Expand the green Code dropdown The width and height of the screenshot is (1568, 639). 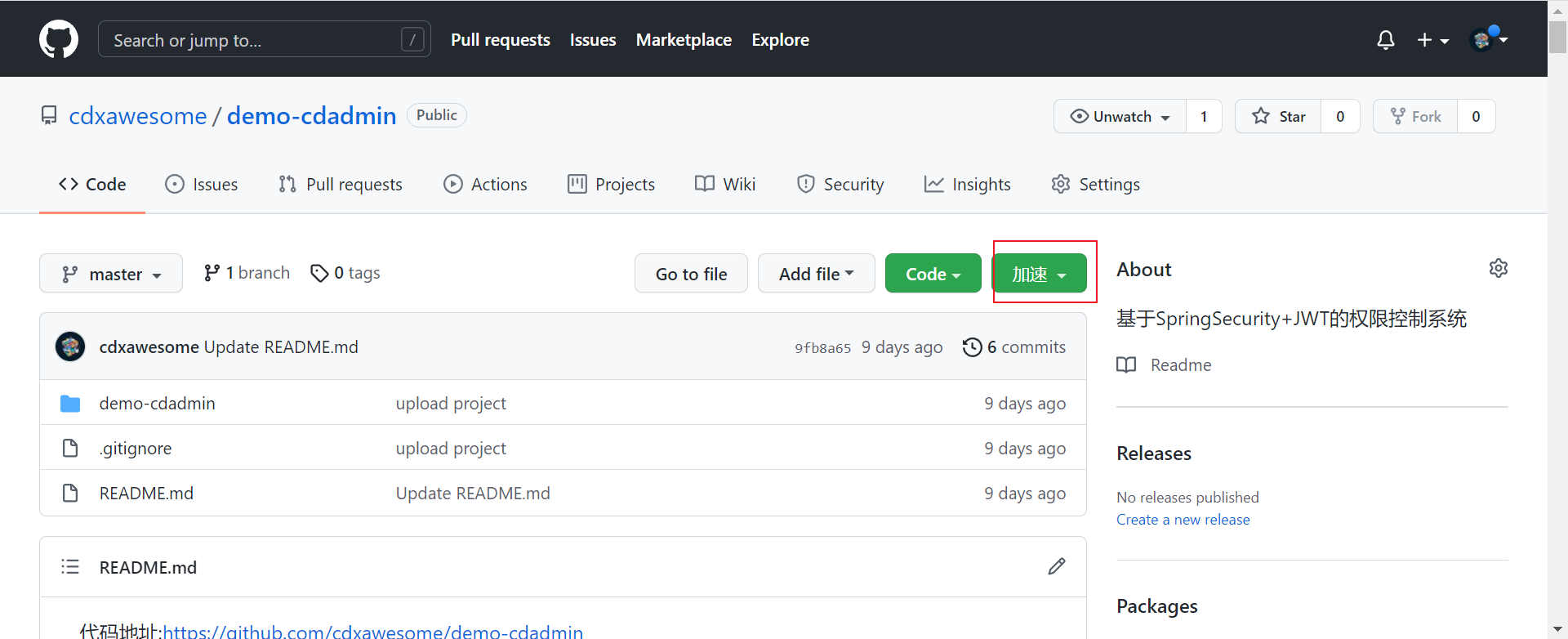[933, 274]
